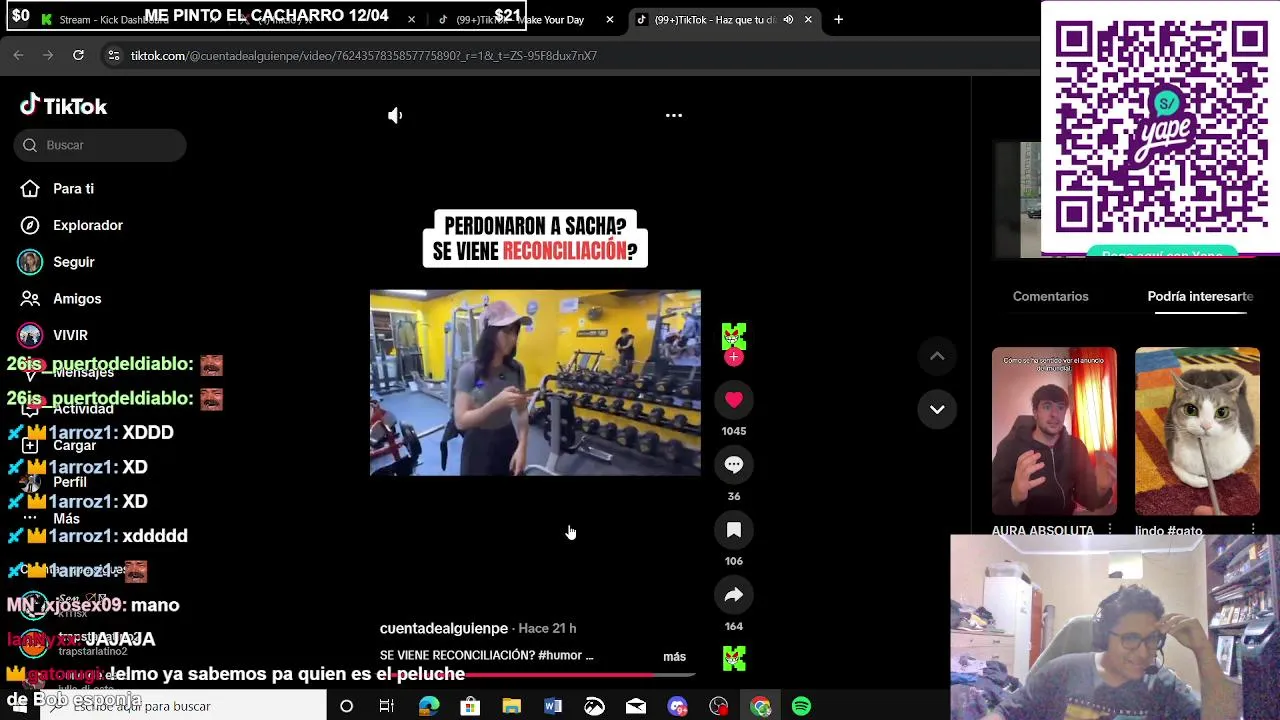Switch to the Comentarios tab
The height and width of the screenshot is (720, 1280).
pyautogui.click(x=1050, y=296)
